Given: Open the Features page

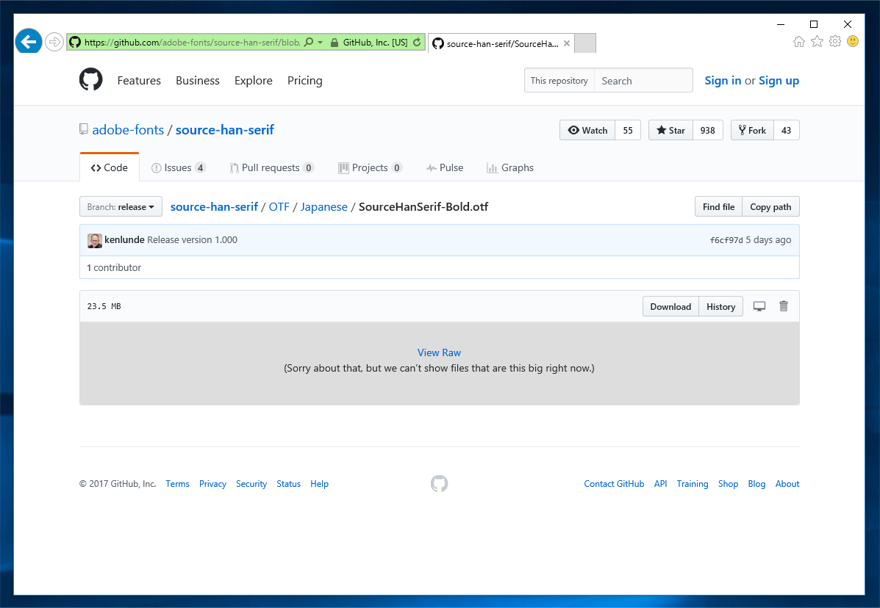Looking at the screenshot, I should click(x=139, y=80).
